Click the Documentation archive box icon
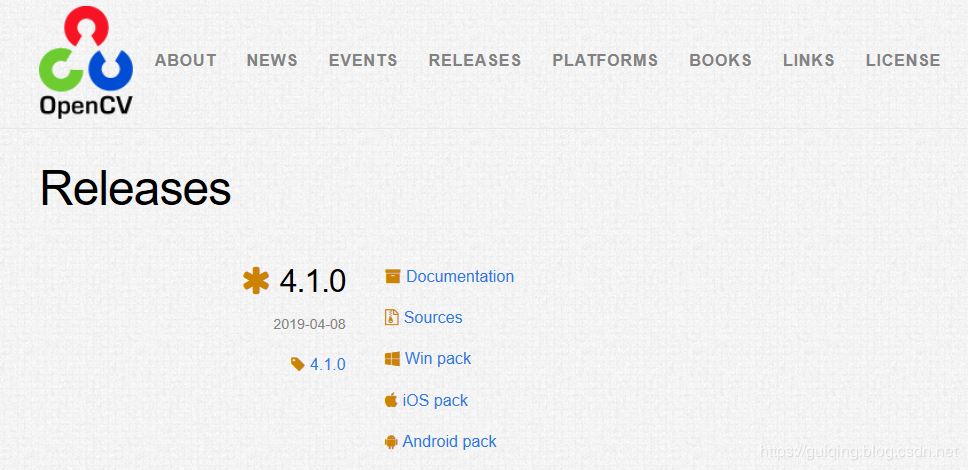Screen dimensions: 968x470 pos(392,277)
